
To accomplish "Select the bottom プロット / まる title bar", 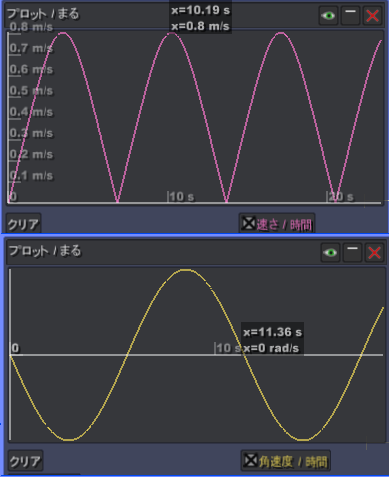I will 163,252.
